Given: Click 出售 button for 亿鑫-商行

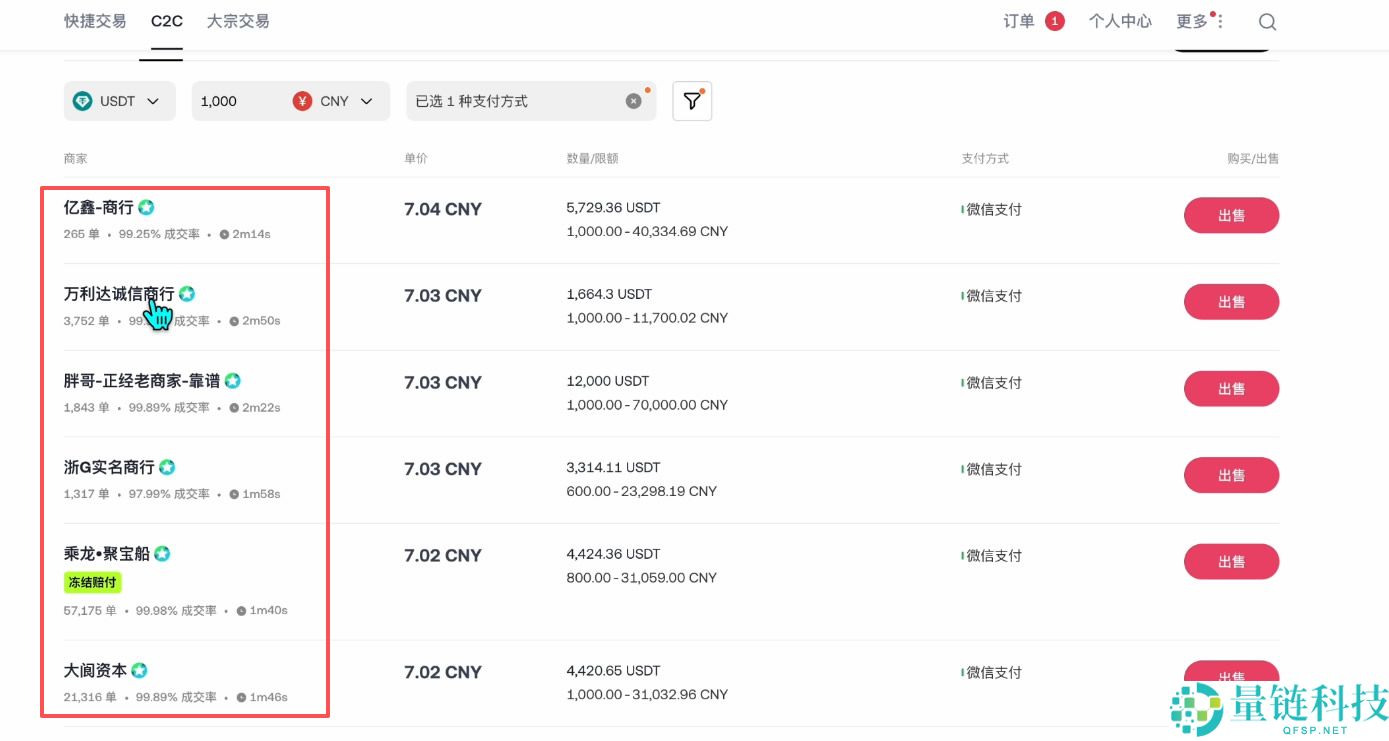Looking at the screenshot, I should click(x=1231, y=215).
